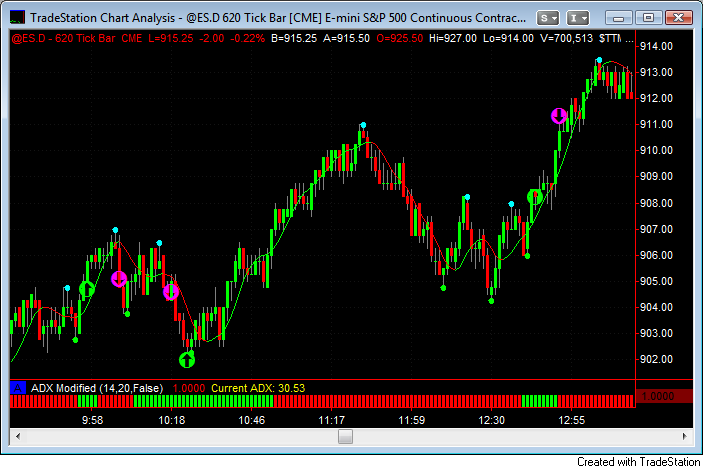
Task: Select the green up-arrow buy signal near 9:58
Action: [x=87, y=289]
